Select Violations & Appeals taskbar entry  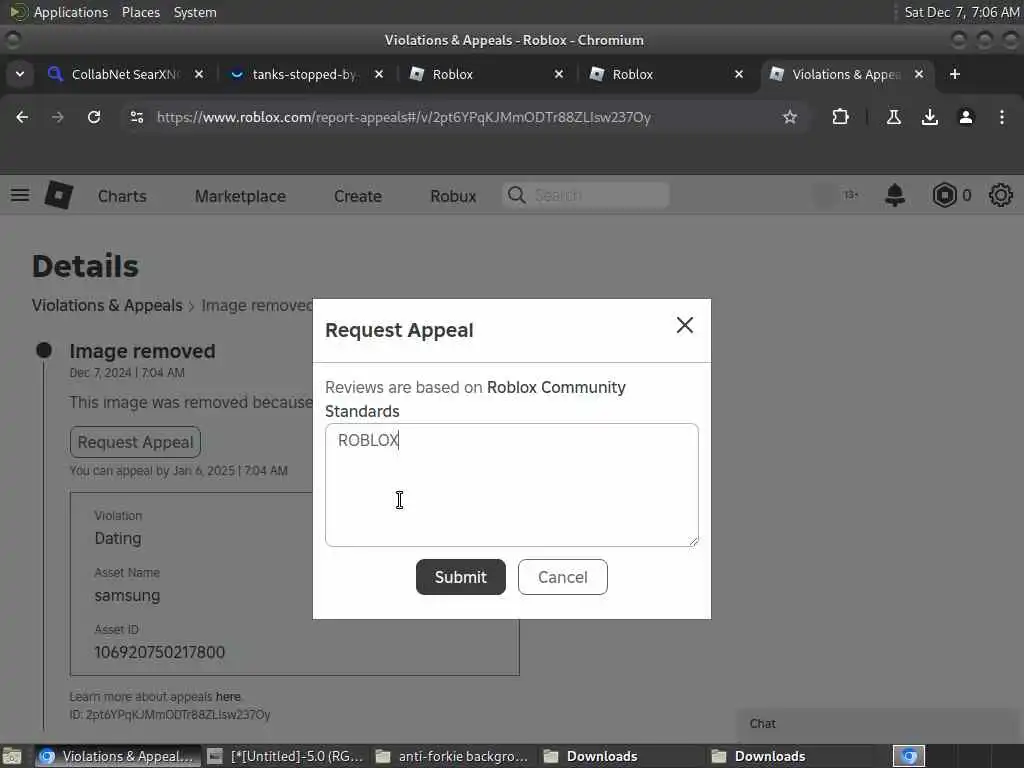pos(118,756)
